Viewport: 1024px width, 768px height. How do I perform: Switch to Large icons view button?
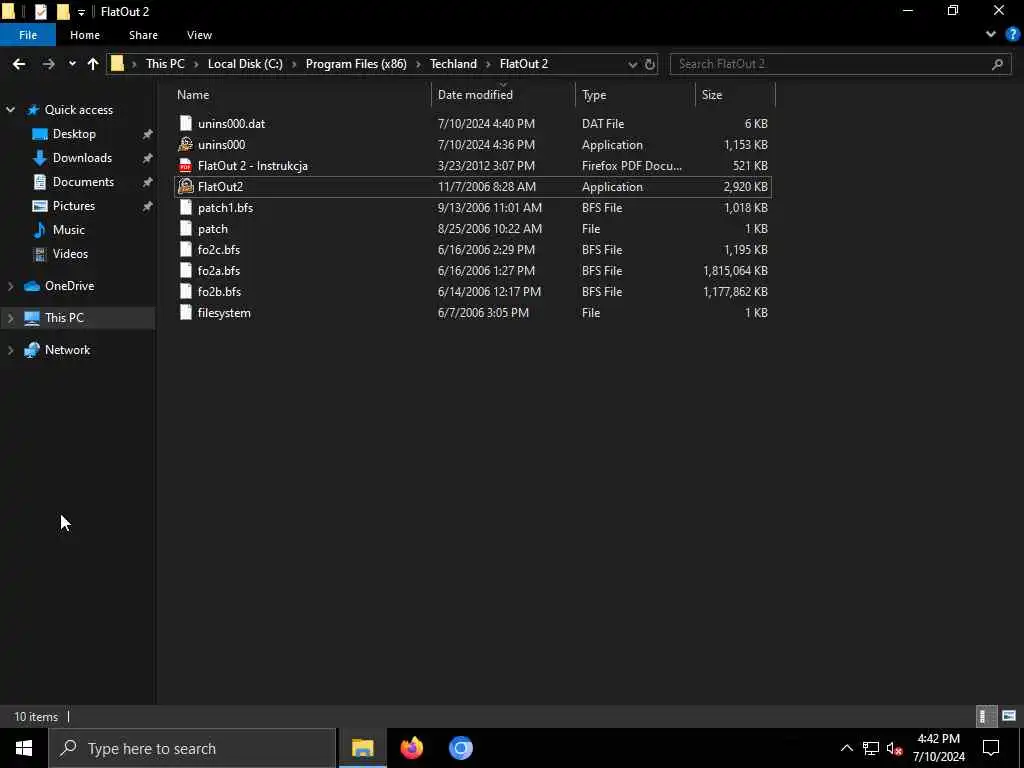(1009, 716)
